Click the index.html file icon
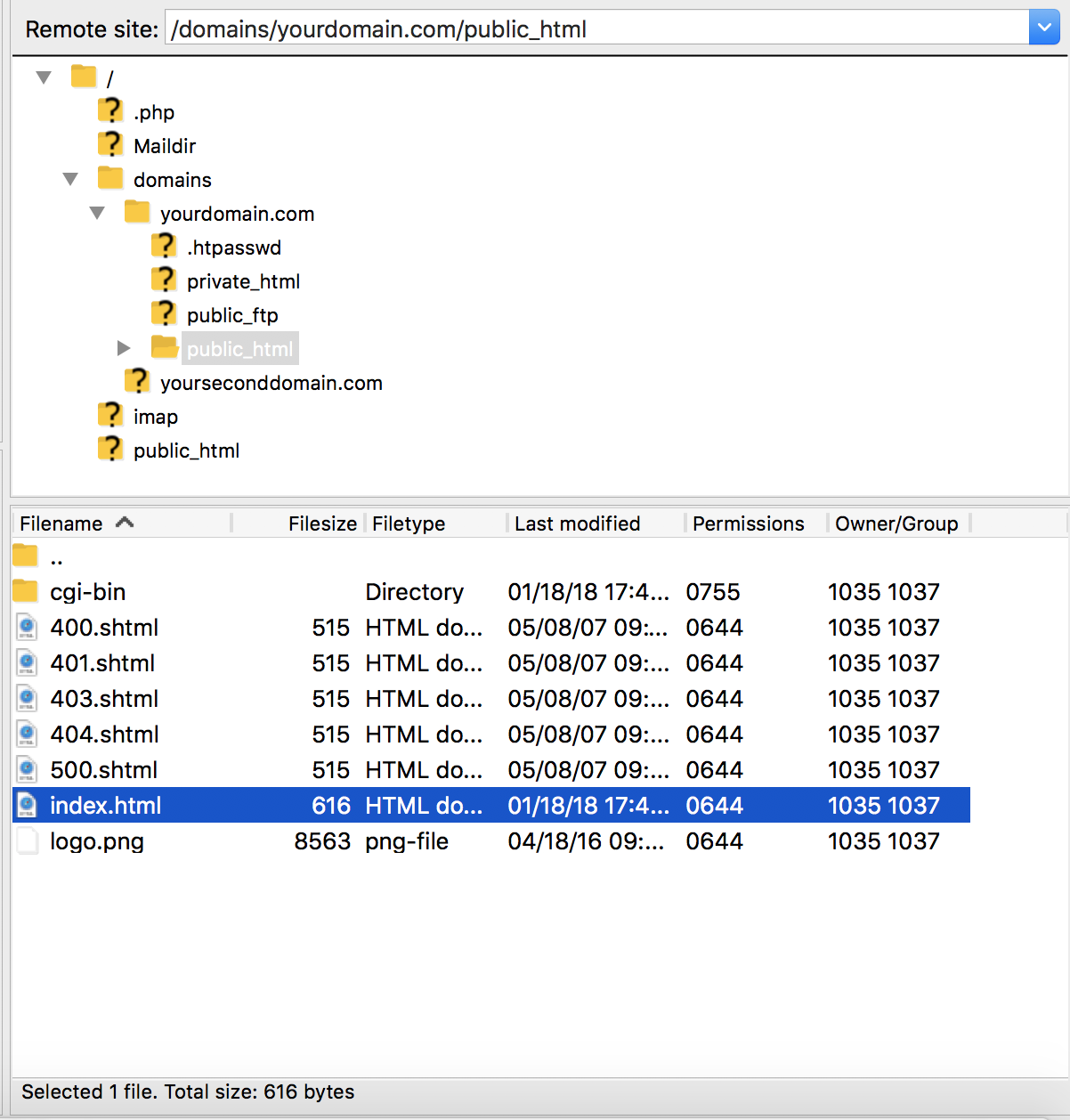The image size is (1070, 1120). 28,805
